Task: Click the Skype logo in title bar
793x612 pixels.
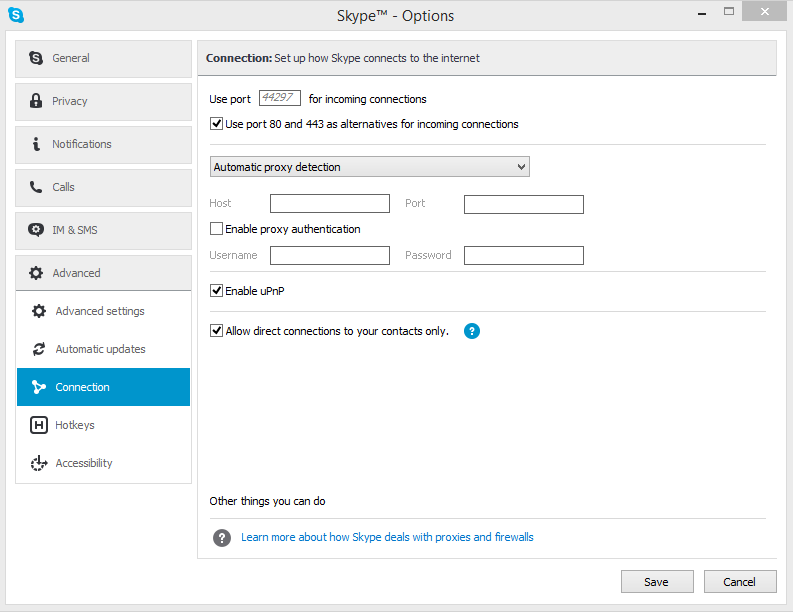Action: coord(16,15)
